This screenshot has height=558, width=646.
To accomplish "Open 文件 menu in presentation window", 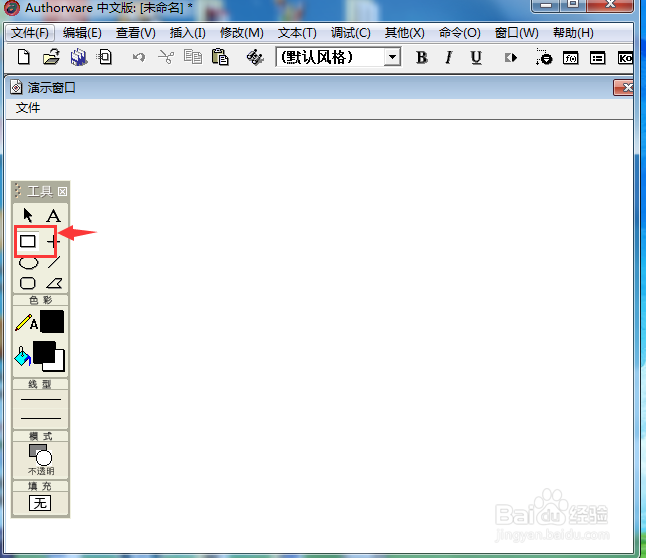I will click(28, 108).
